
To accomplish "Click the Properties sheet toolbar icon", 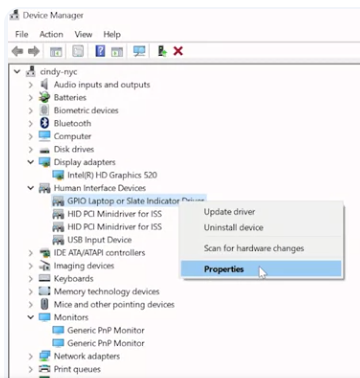I will [x=78, y=51].
